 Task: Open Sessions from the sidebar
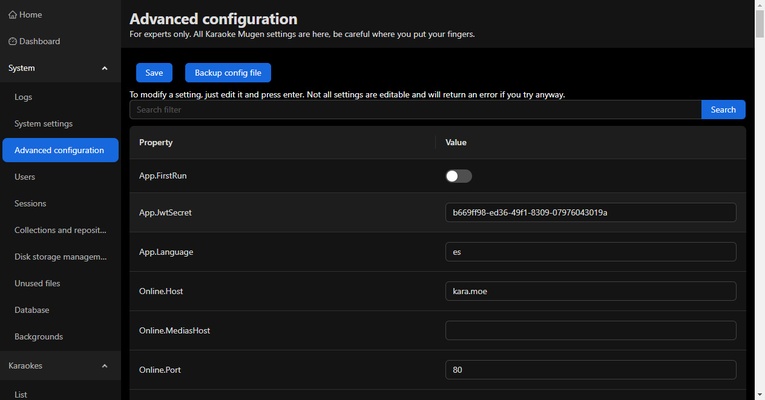pos(30,204)
